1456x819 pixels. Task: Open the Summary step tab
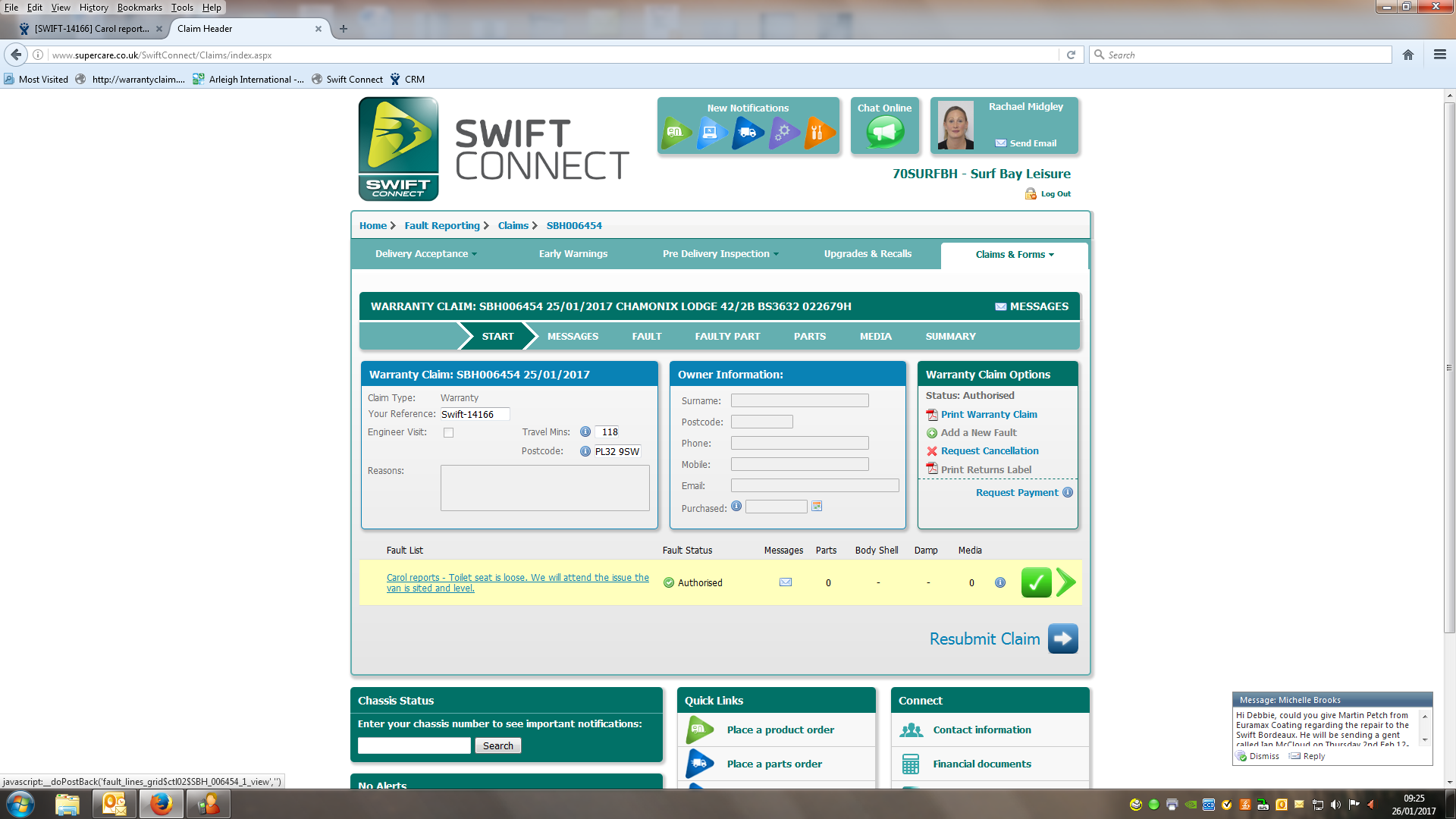click(950, 337)
